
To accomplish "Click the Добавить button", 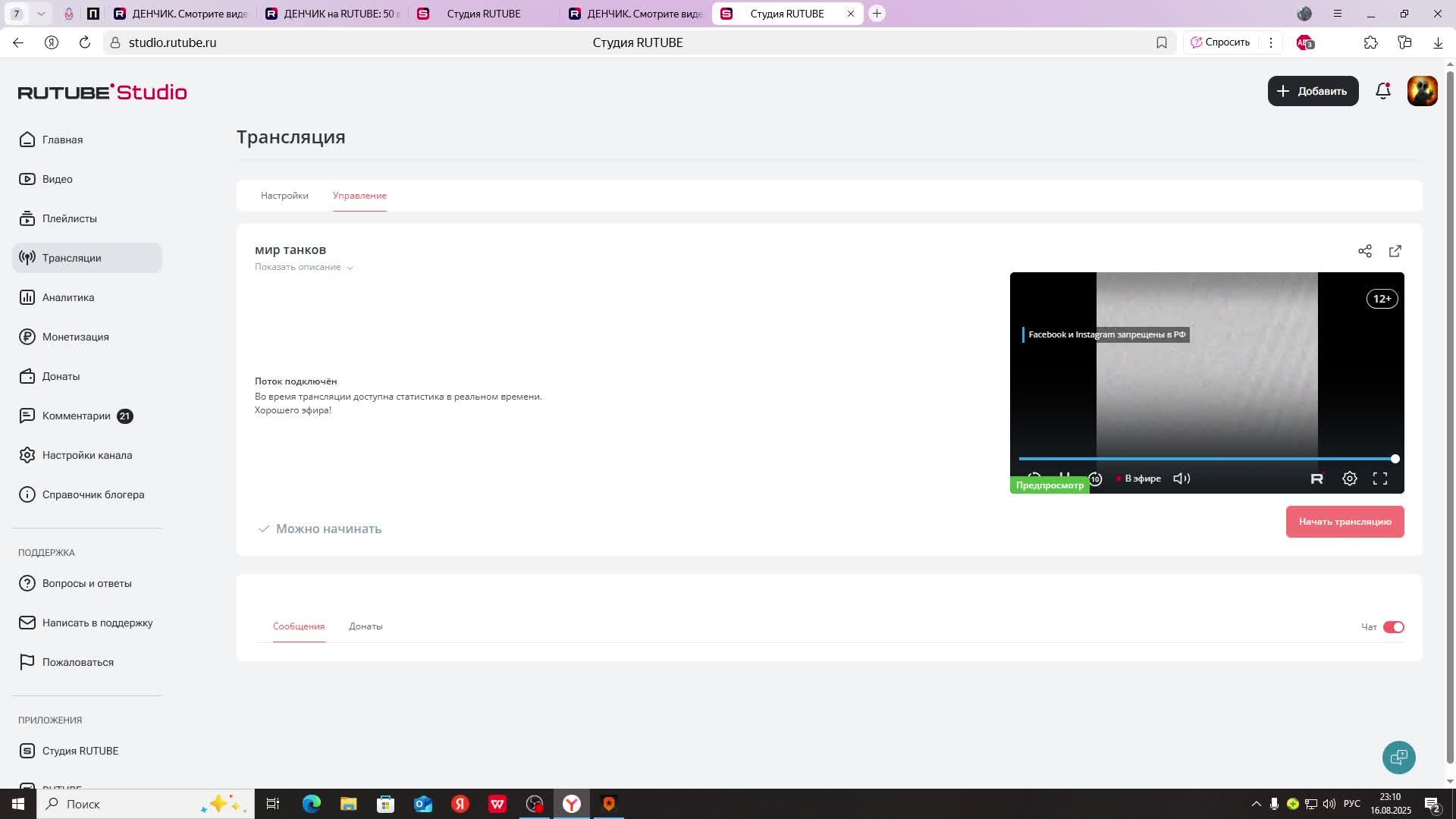I will pyautogui.click(x=1313, y=91).
